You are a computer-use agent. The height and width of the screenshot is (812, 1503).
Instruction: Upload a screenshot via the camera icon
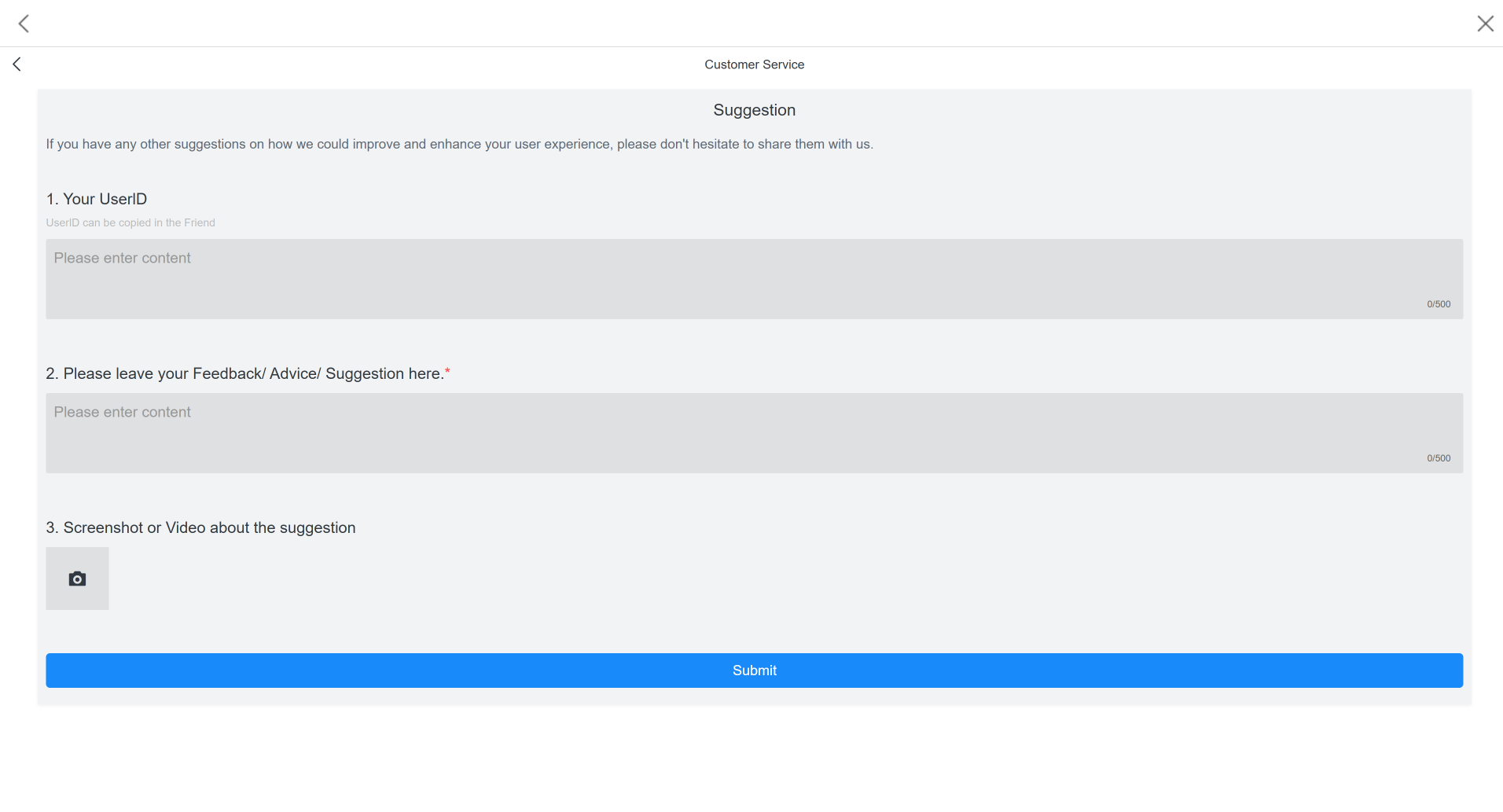[x=77, y=579]
